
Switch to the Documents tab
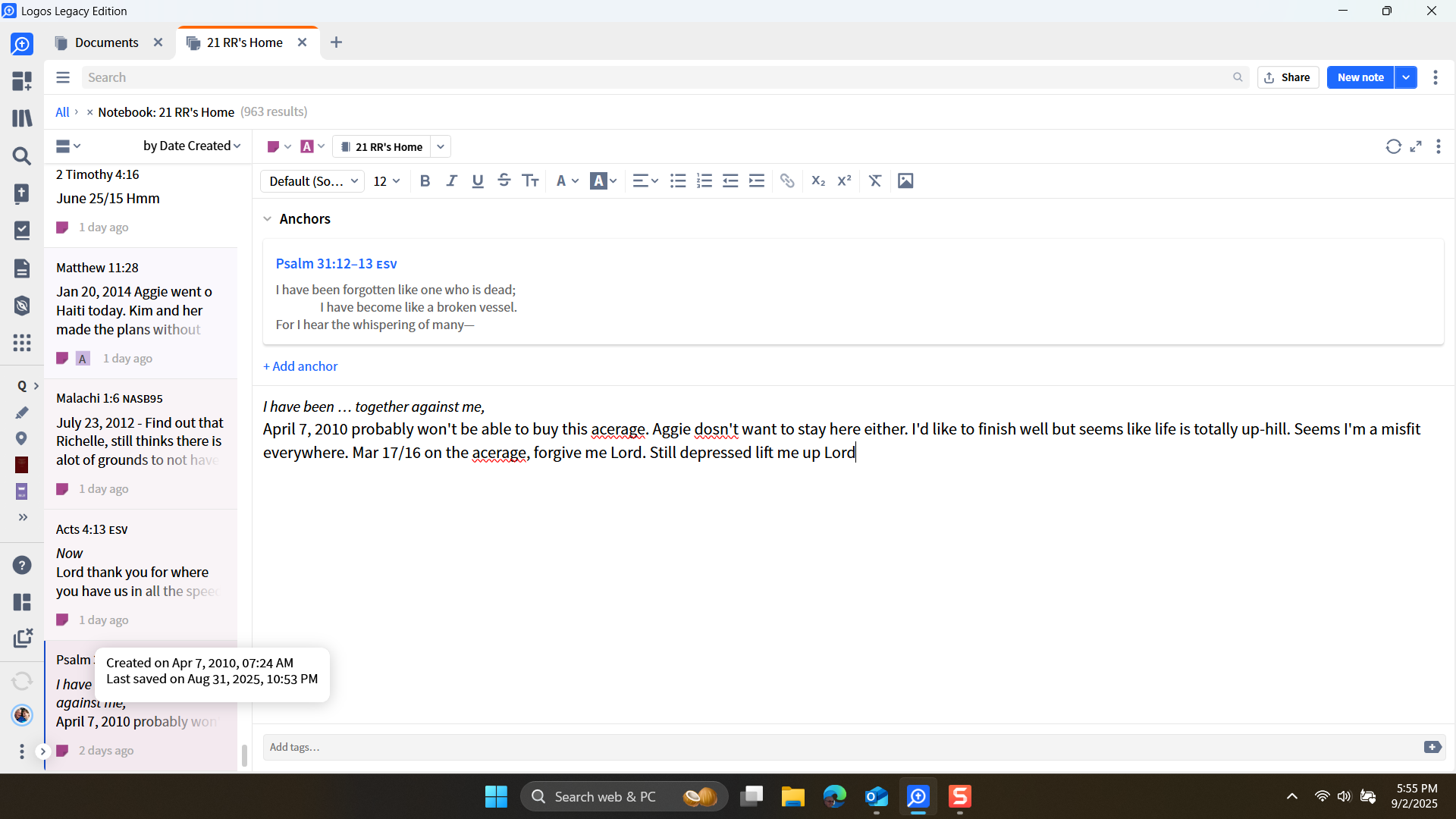(x=106, y=42)
